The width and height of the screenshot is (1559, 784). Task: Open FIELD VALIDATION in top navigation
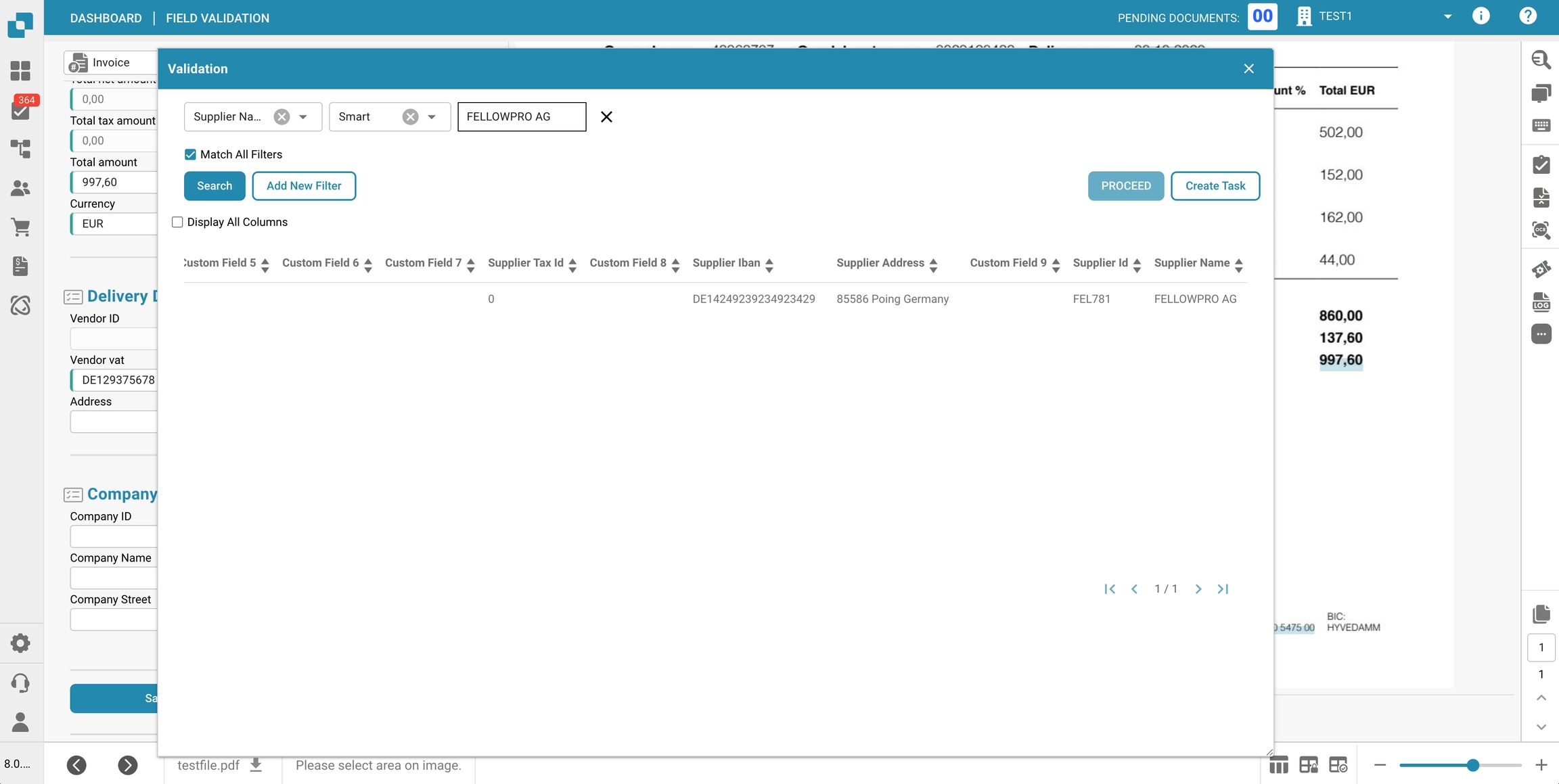click(217, 18)
